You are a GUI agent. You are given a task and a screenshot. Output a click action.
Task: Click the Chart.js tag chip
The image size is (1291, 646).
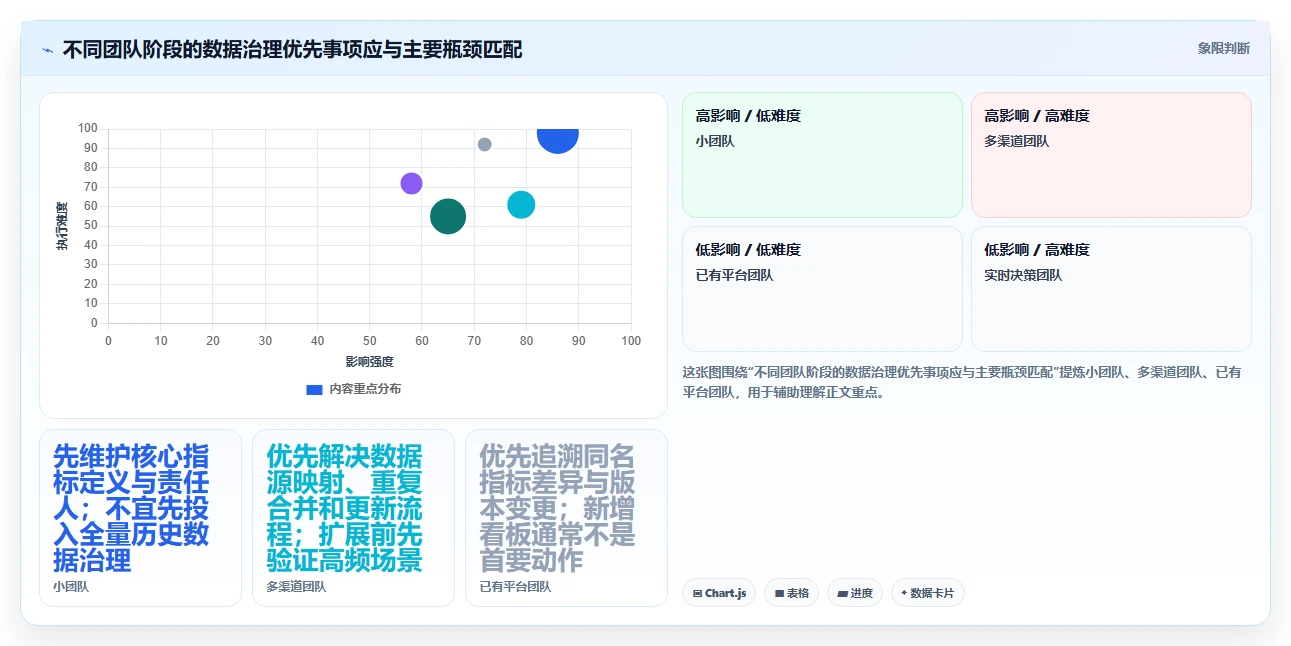point(719,593)
